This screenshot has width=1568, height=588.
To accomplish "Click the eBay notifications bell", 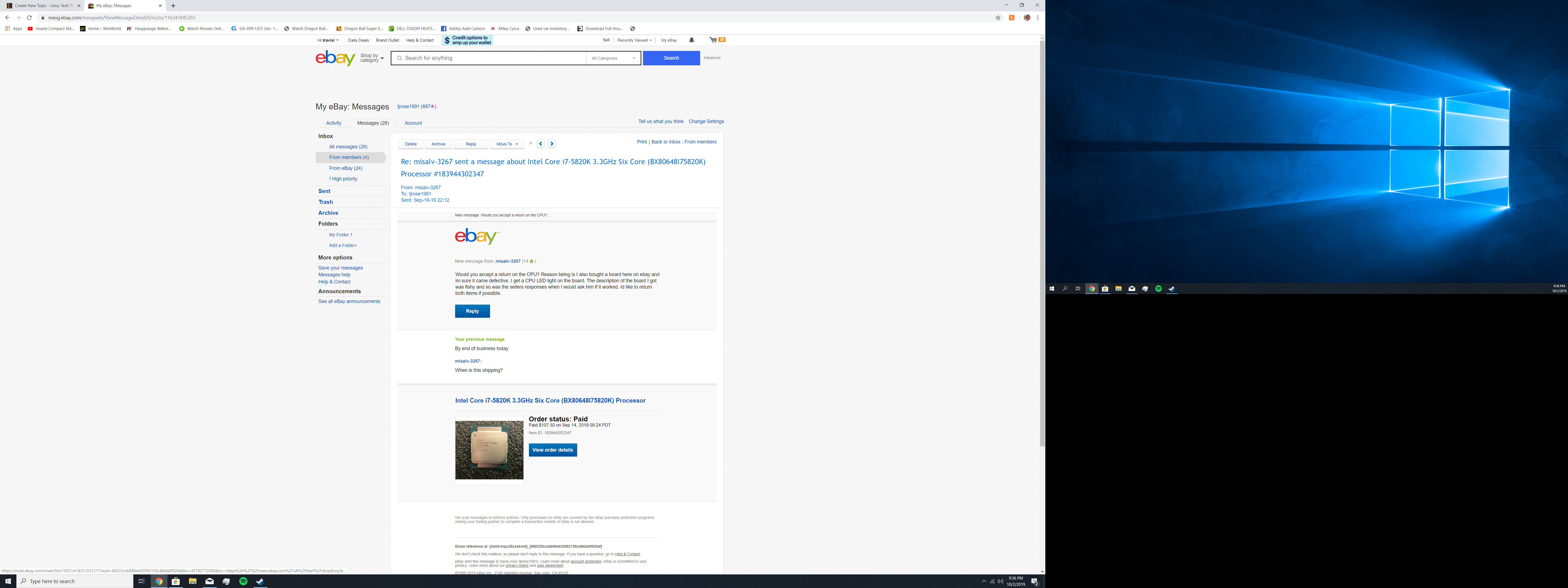I will pos(691,40).
